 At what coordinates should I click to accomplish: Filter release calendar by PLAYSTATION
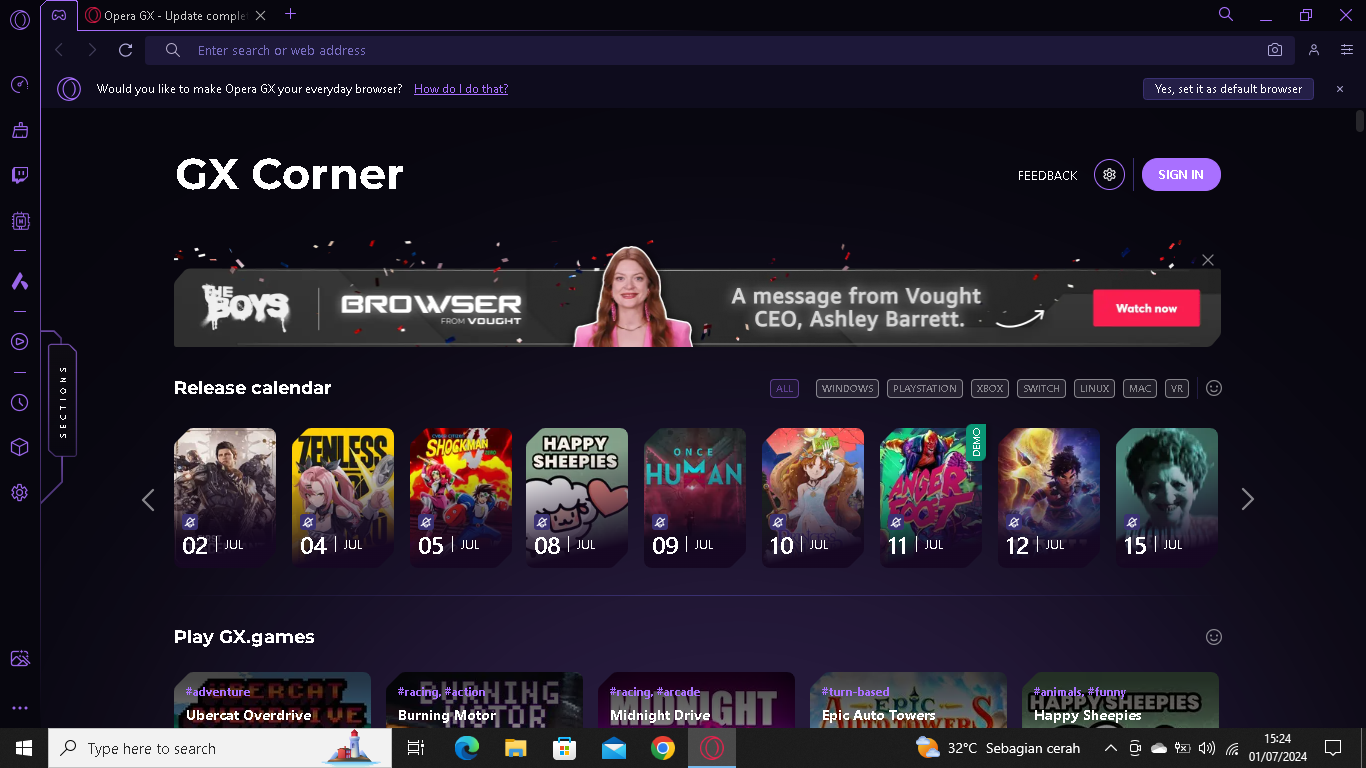pos(925,388)
